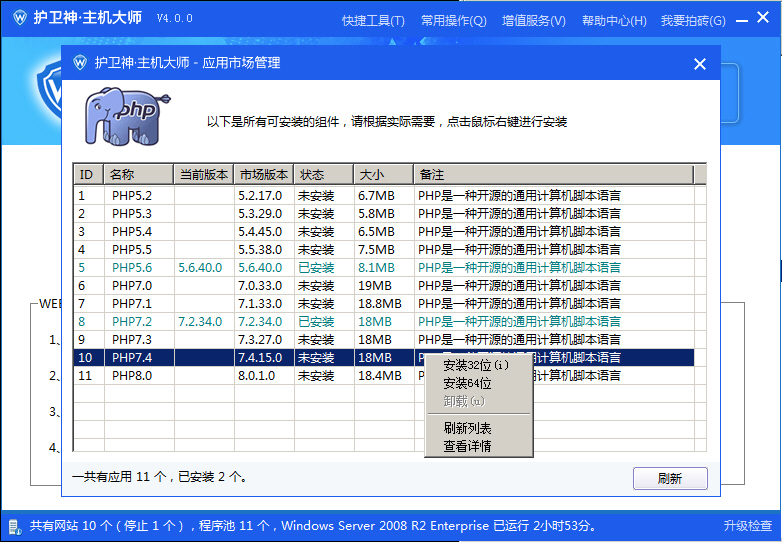This screenshot has width=782, height=542.
Task: Click the main window shield logo
Action: pos(20,18)
